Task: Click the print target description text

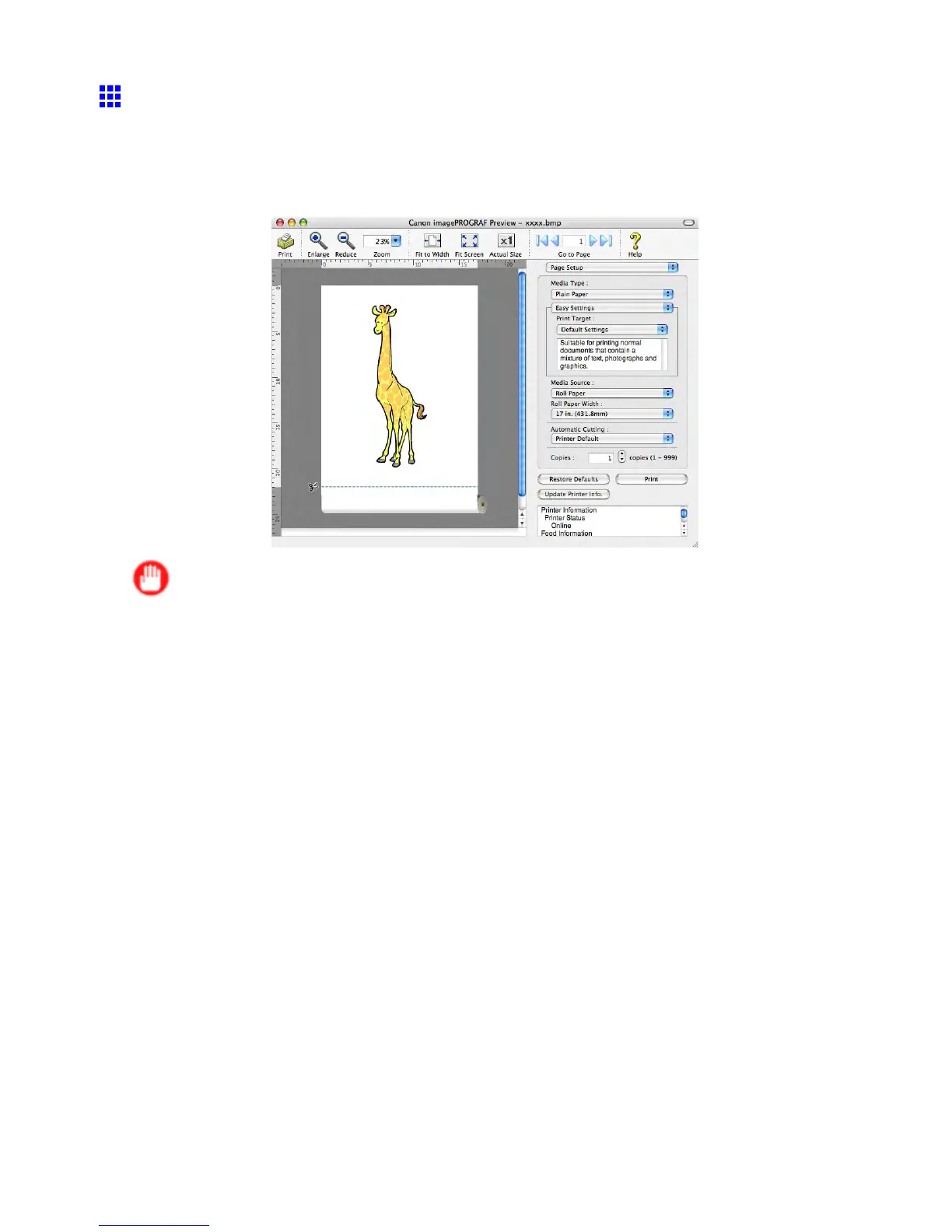Action: 609,355
